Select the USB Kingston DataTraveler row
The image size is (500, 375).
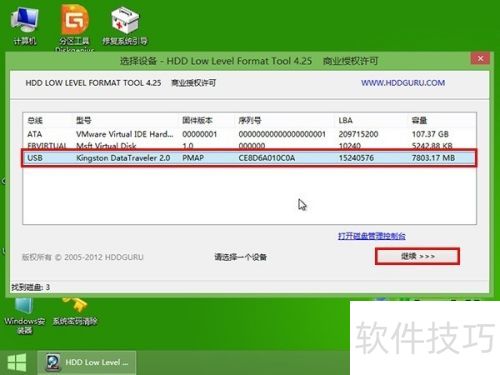(x=249, y=158)
